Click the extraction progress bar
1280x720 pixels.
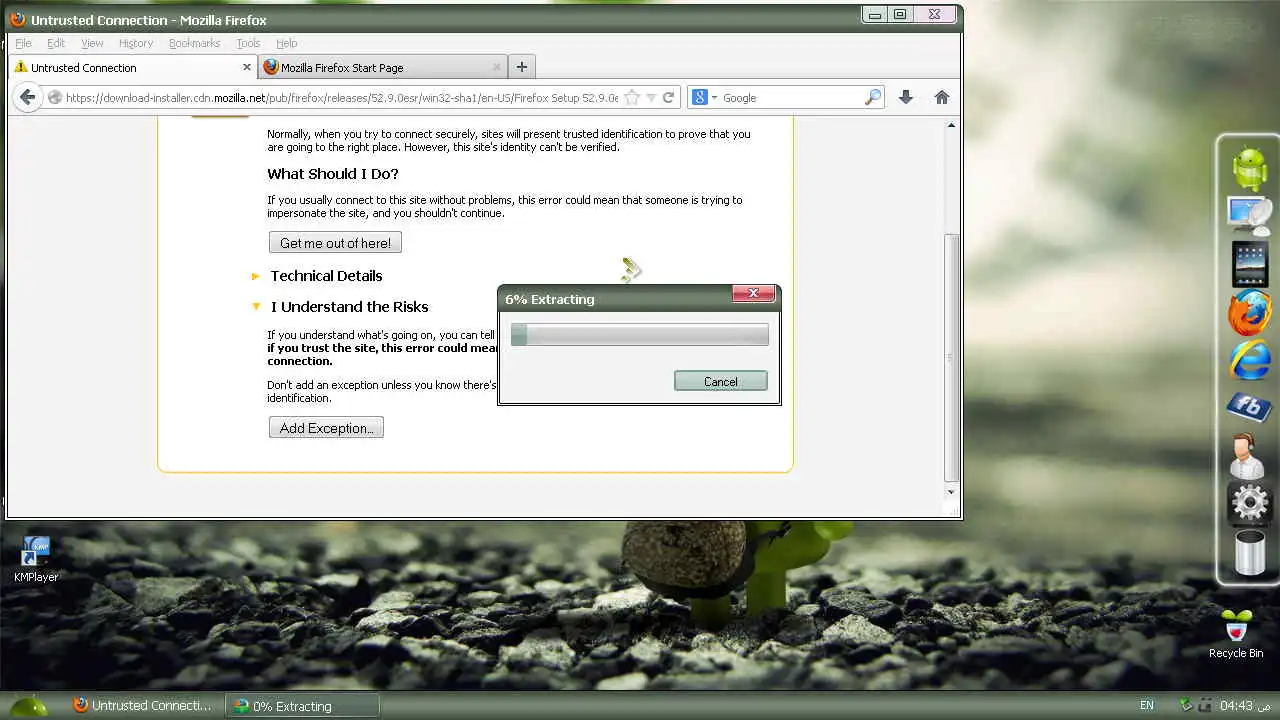click(640, 335)
